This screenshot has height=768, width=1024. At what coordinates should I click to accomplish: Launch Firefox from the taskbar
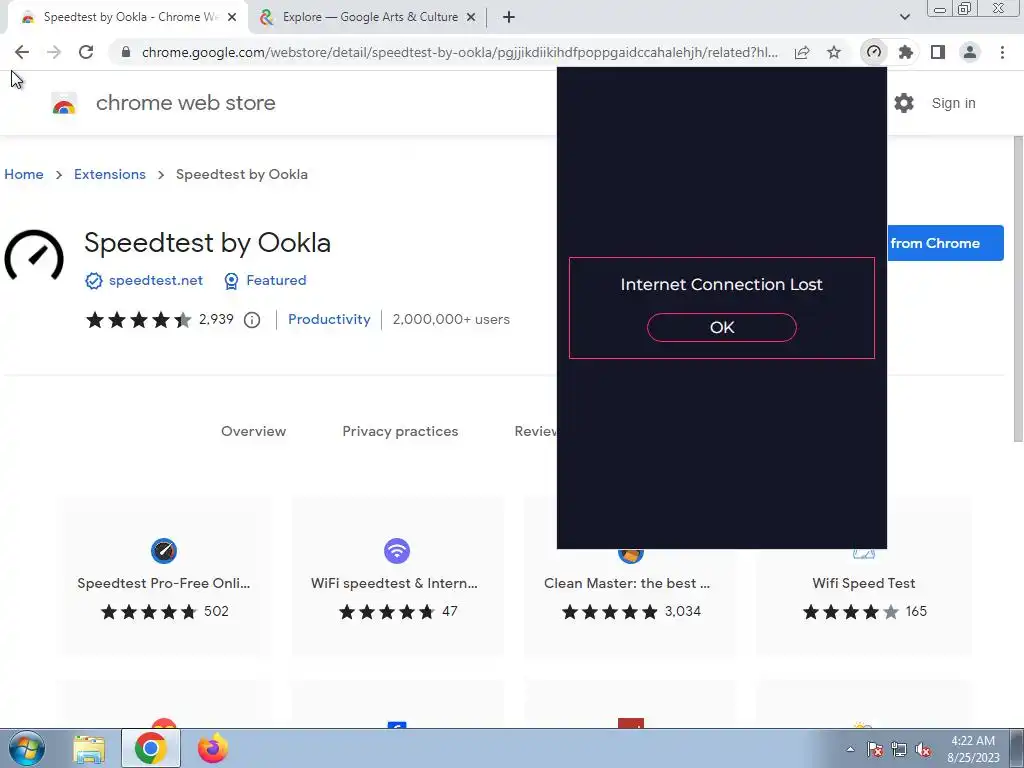(x=212, y=748)
